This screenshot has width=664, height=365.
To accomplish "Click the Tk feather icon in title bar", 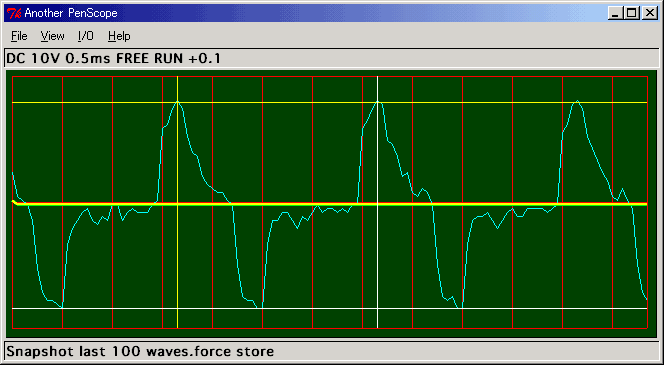I will coord(14,14).
